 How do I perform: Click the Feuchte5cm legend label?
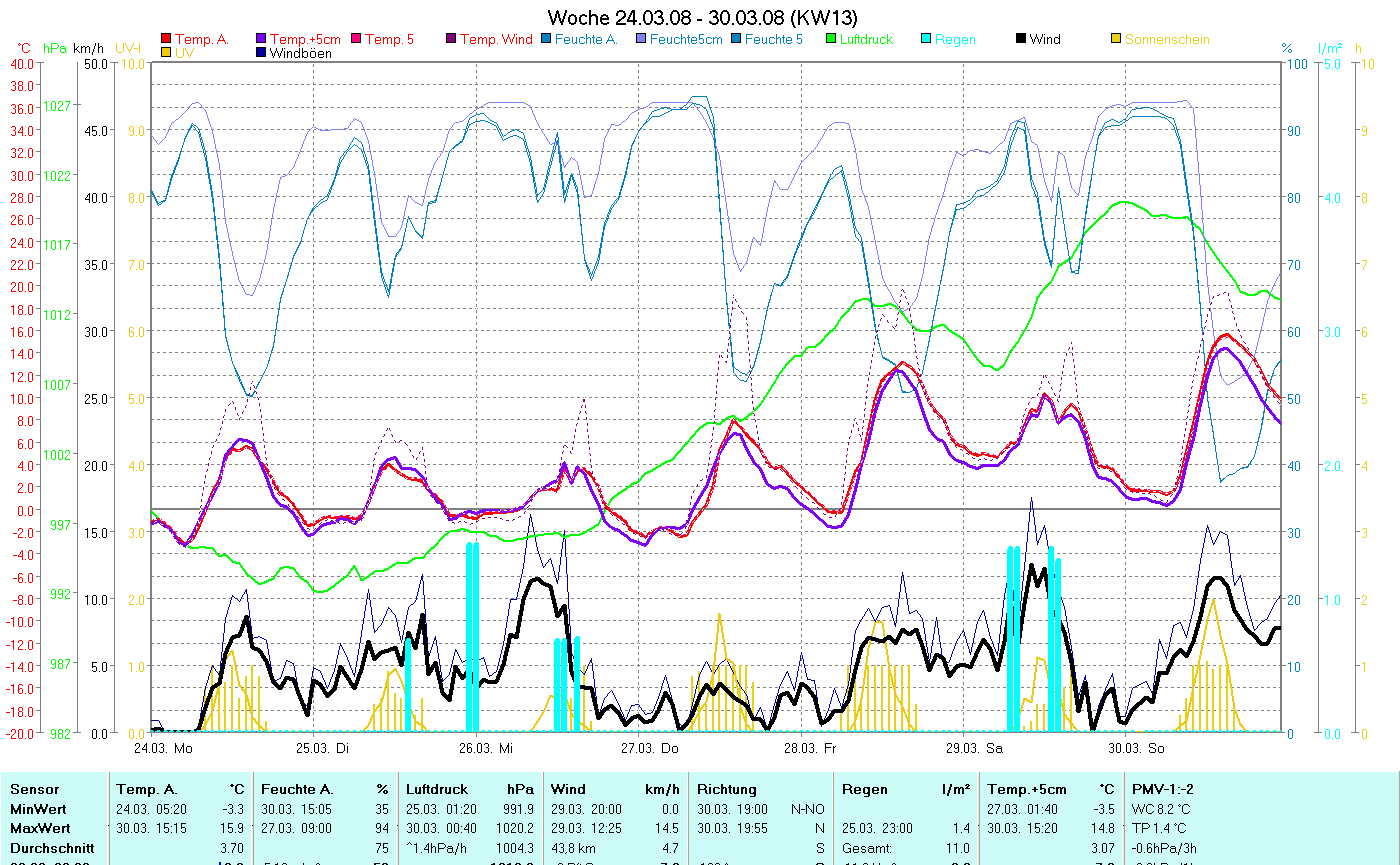tap(685, 39)
